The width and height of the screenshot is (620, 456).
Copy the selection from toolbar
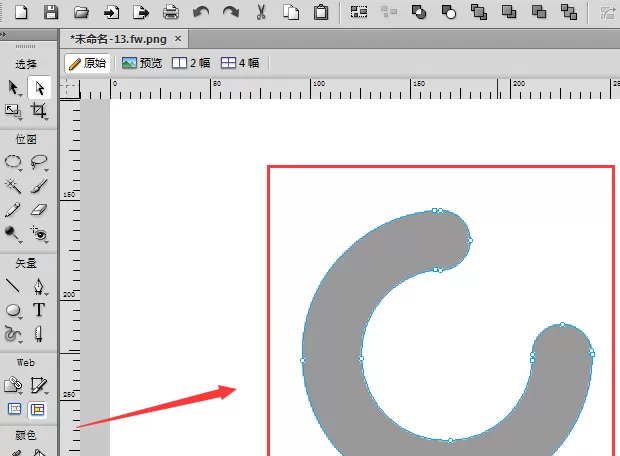pyautogui.click(x=291, y=12)
